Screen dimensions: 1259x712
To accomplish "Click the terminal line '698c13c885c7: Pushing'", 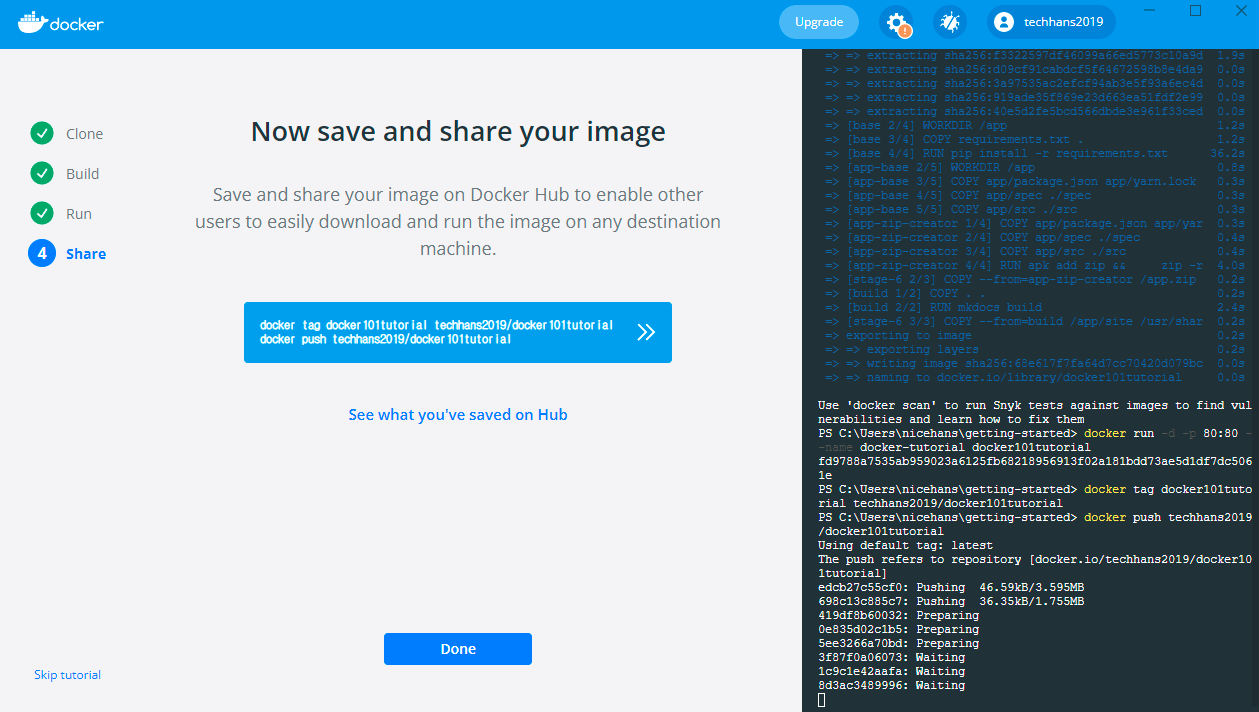I will pyautogui.click(x=951, y=601).
